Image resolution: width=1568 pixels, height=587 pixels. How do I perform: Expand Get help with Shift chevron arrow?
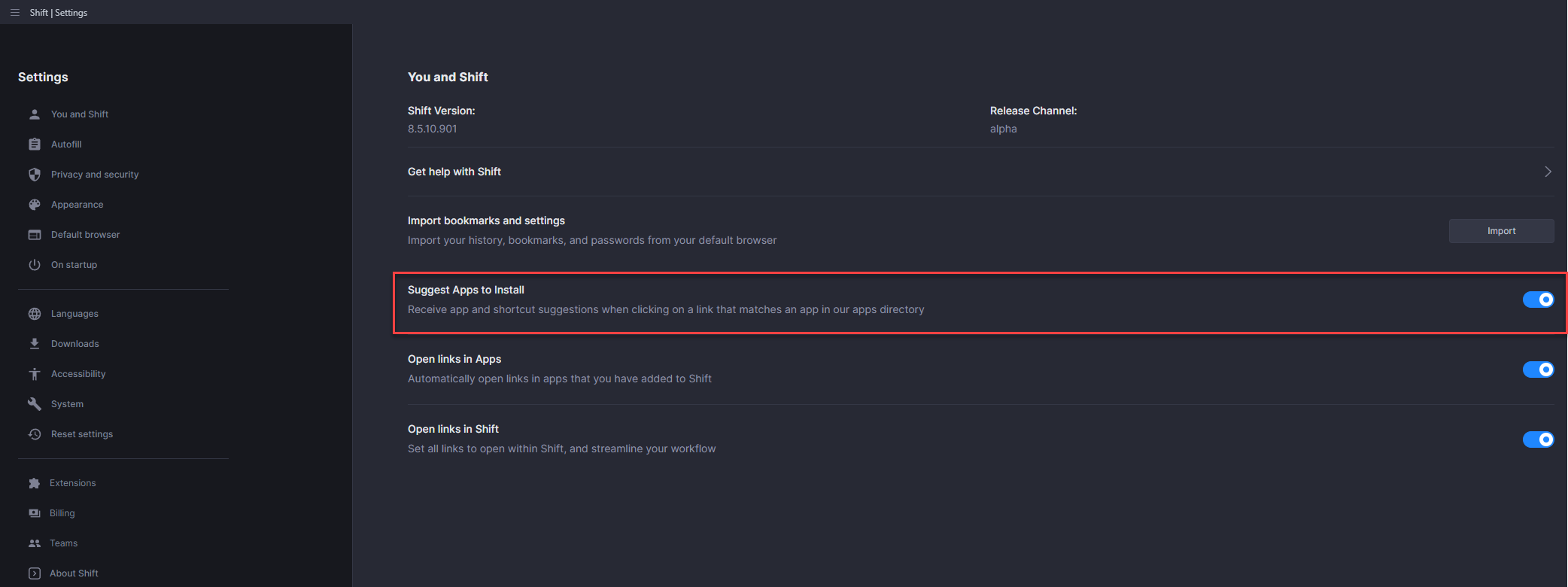point(1548,172)
